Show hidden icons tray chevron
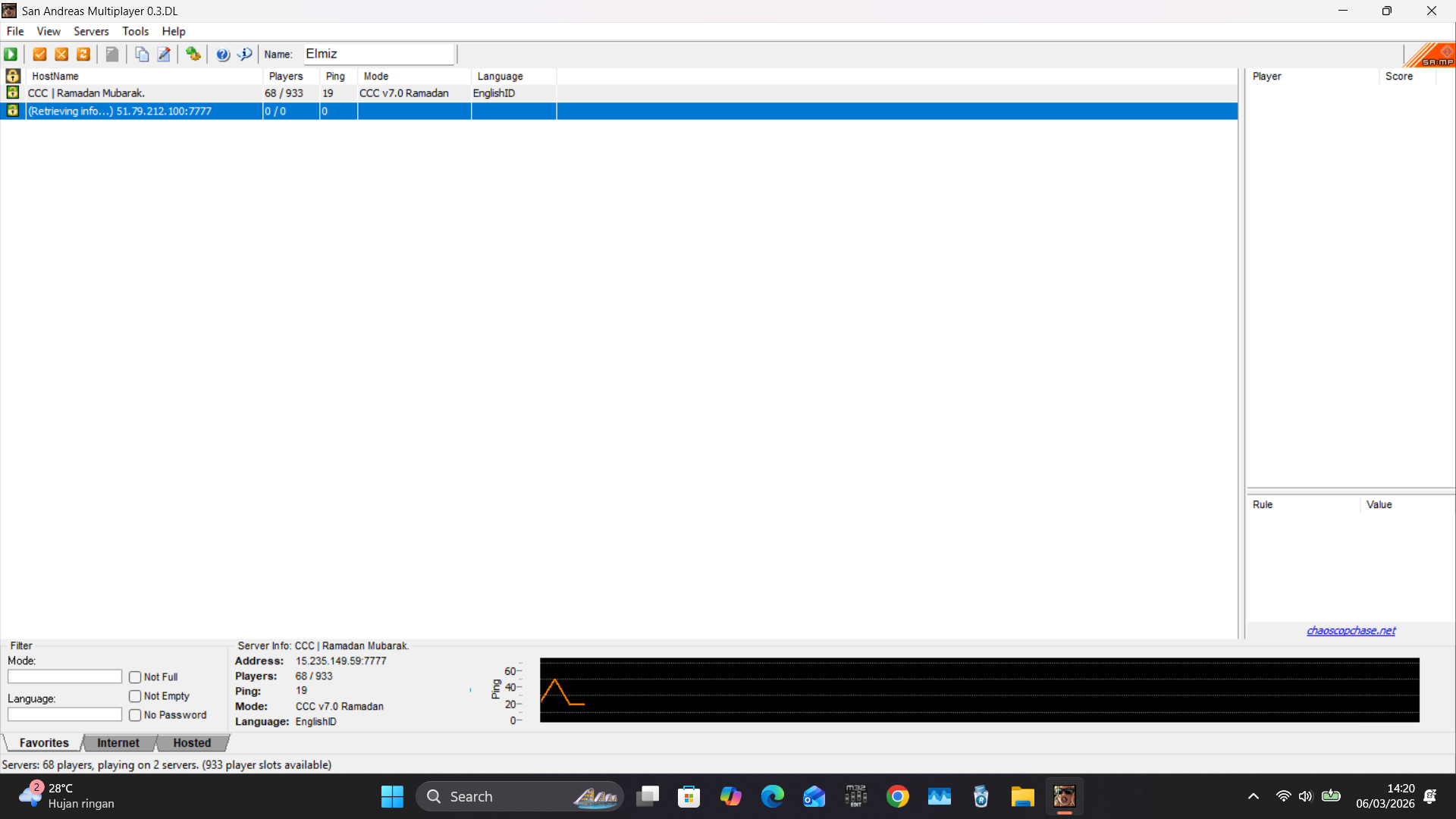Viewport: 1456px width, 819px height. click(1253, 796)
